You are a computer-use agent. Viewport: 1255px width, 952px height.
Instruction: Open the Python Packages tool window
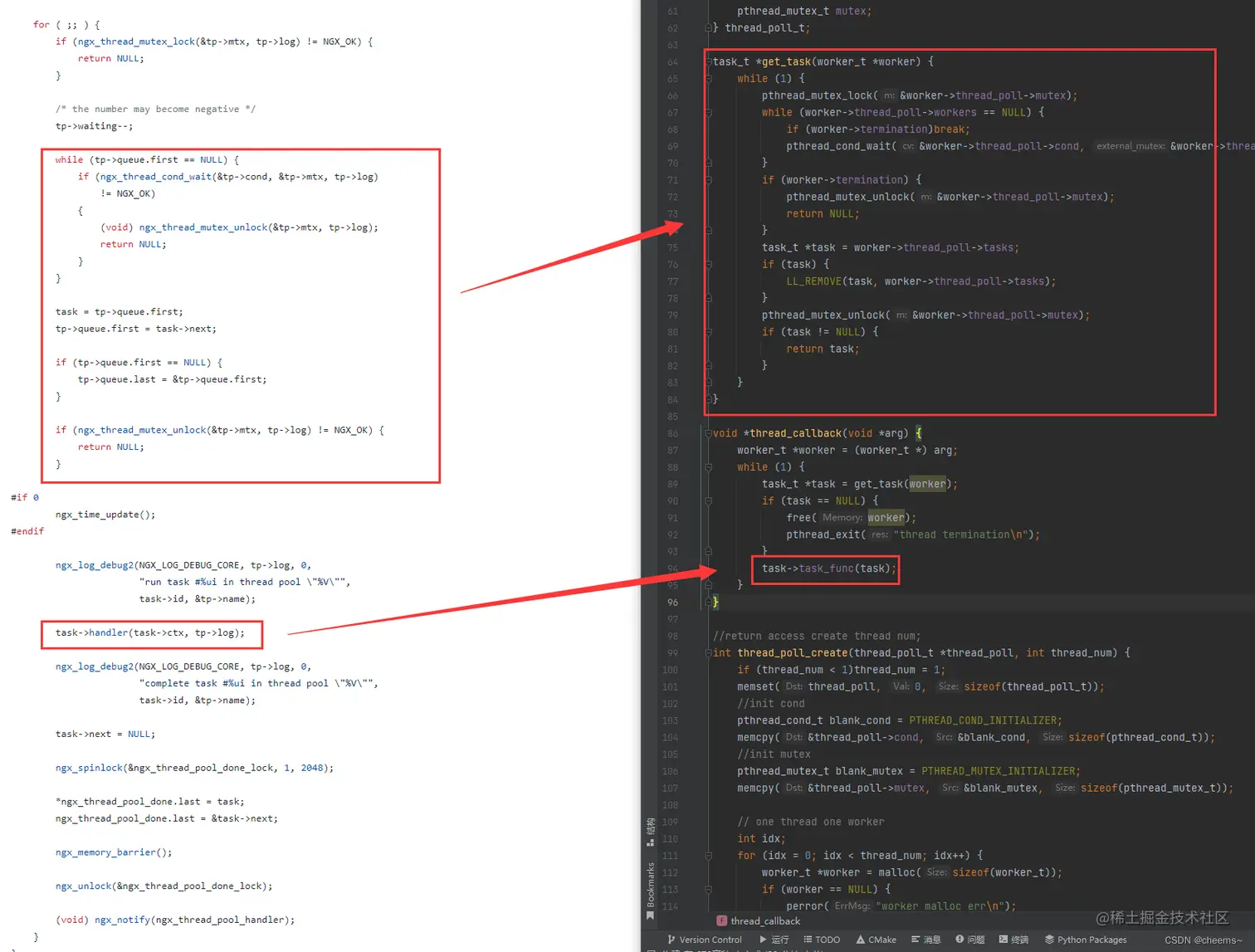tap(1086, 940)
